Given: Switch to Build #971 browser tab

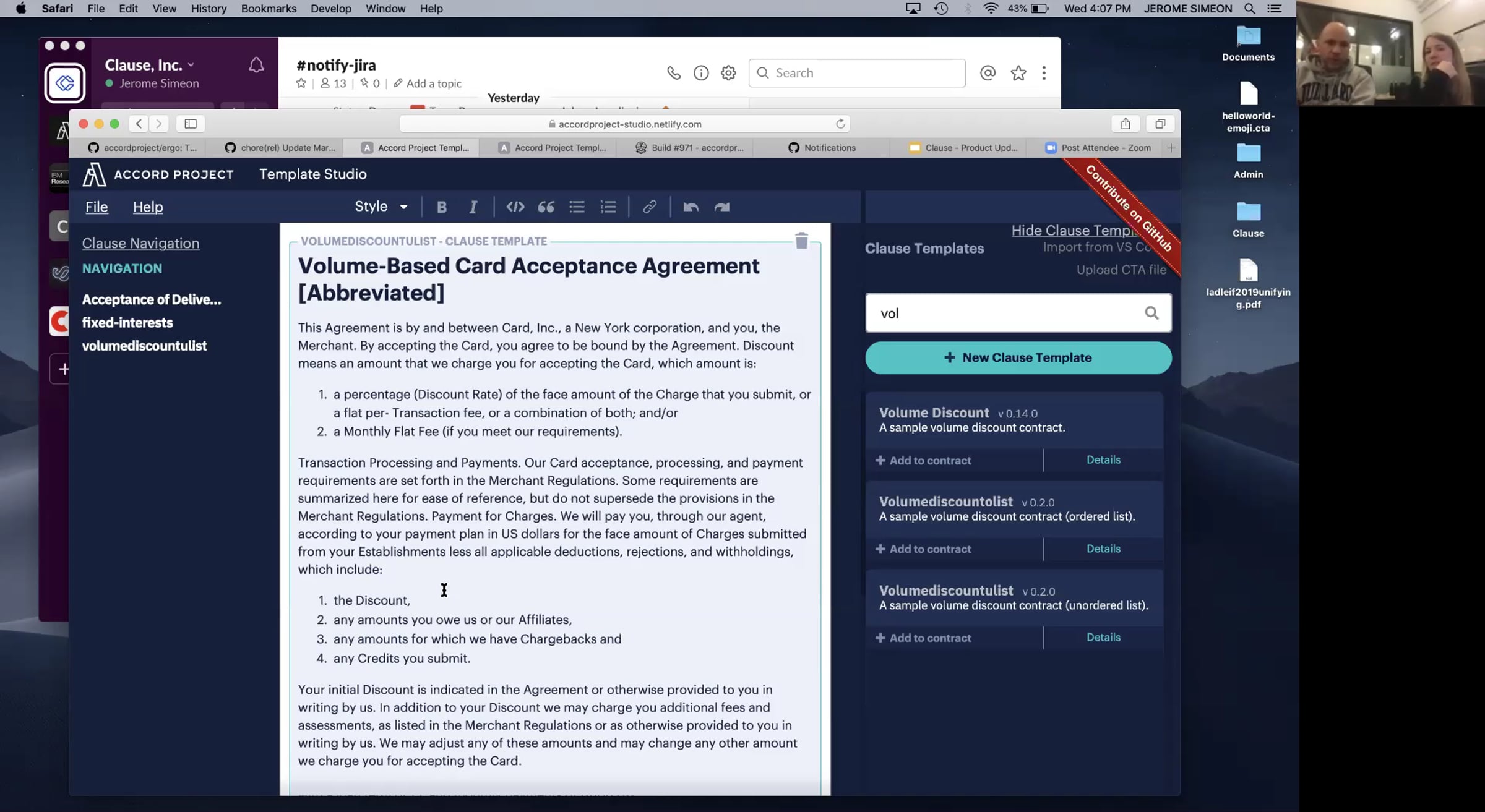Looking at the screenshot, I should coord(691,148).
